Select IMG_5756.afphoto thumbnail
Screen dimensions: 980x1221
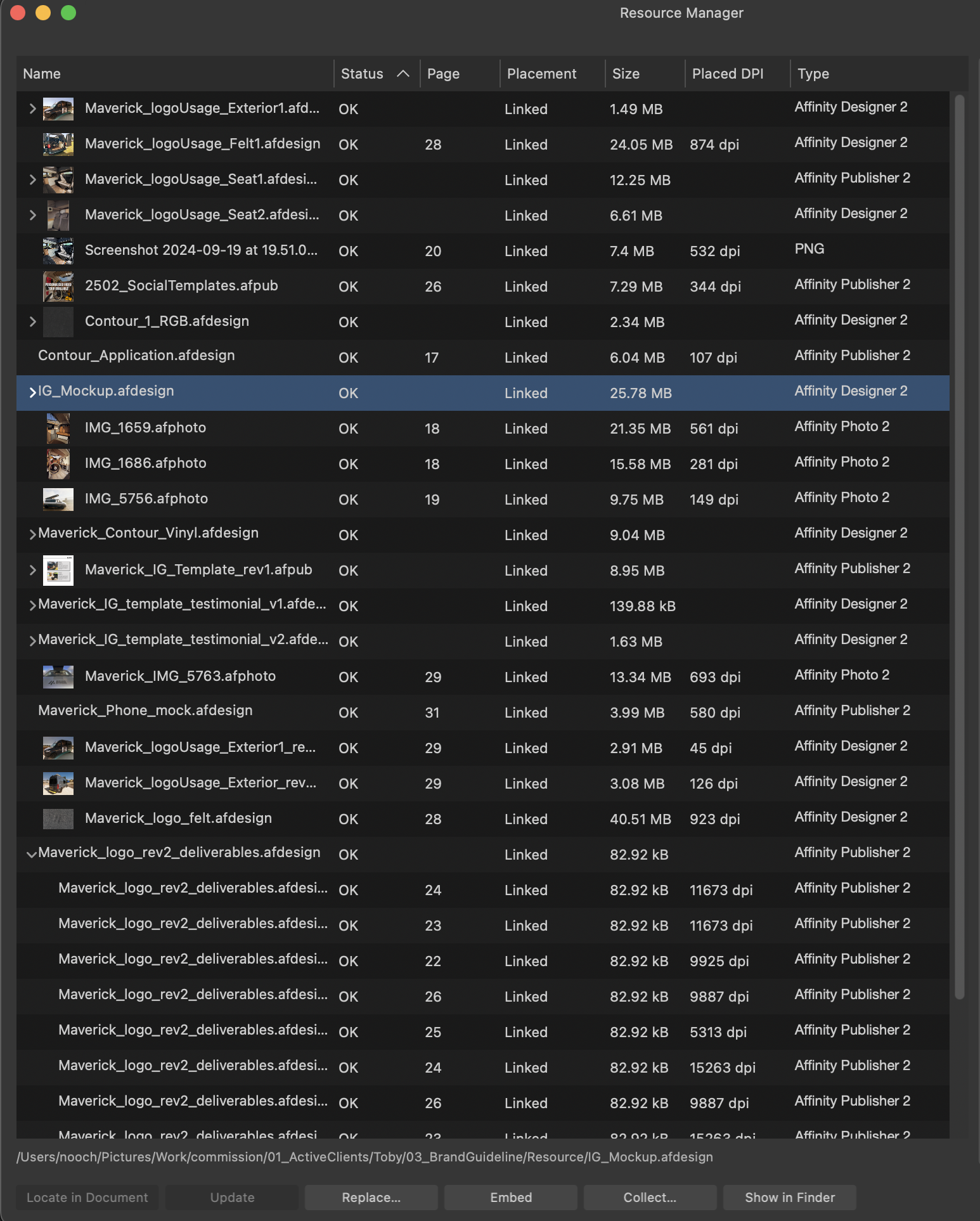click(58, 499)
